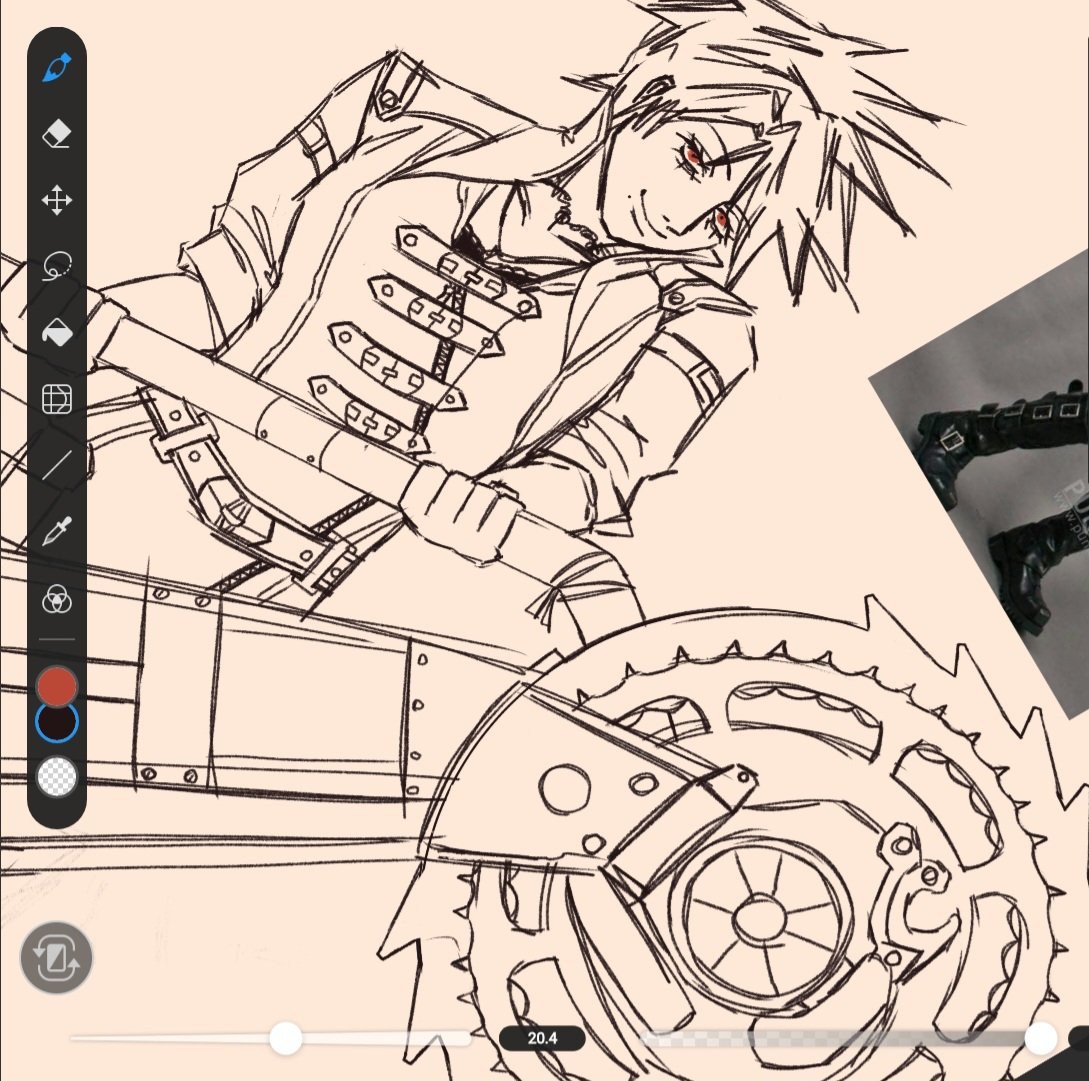
Task: Select the straight Line tool
Action: (57, 465)
